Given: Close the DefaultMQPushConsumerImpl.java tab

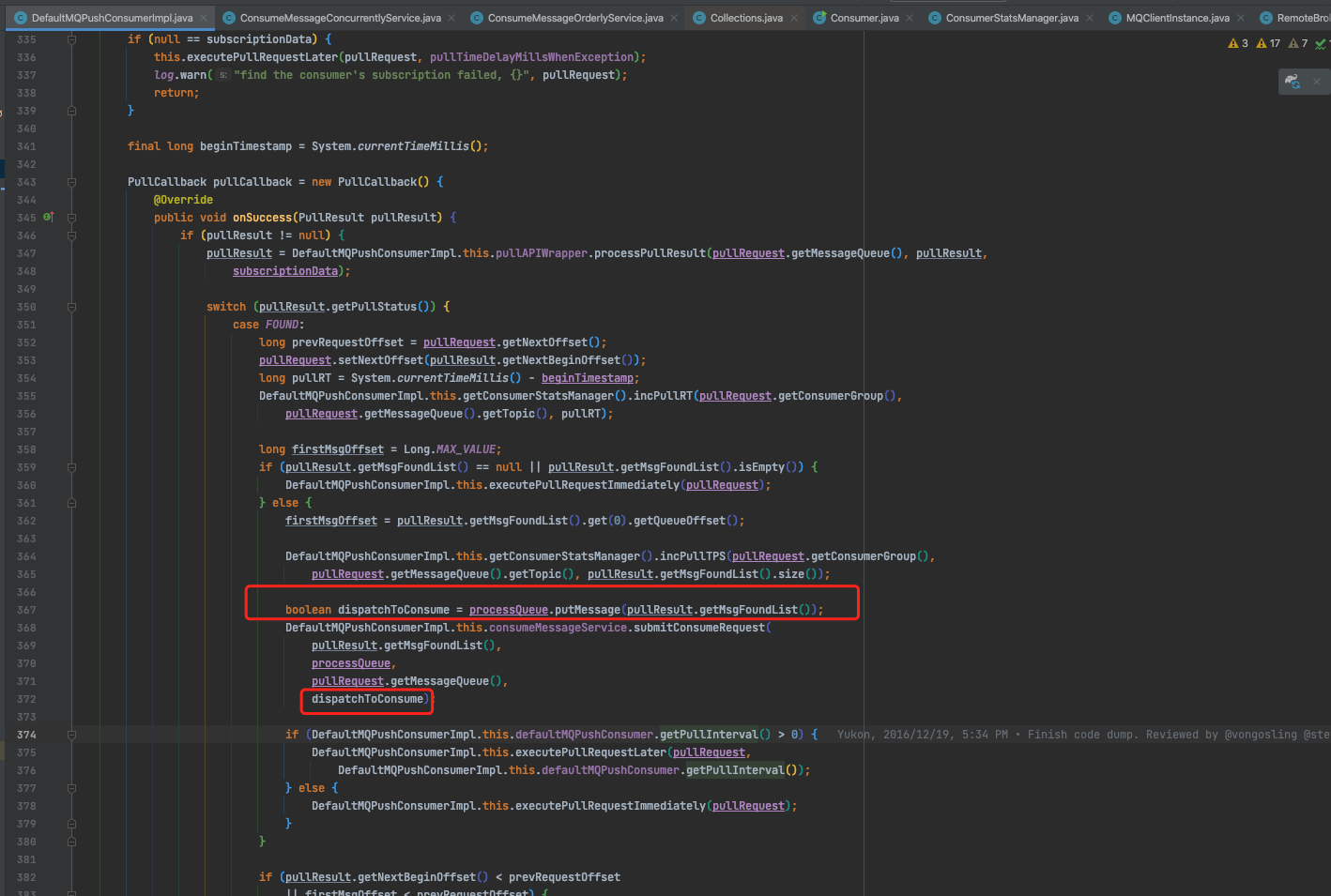Looking at the screenshot, I should tap(204, 18).
